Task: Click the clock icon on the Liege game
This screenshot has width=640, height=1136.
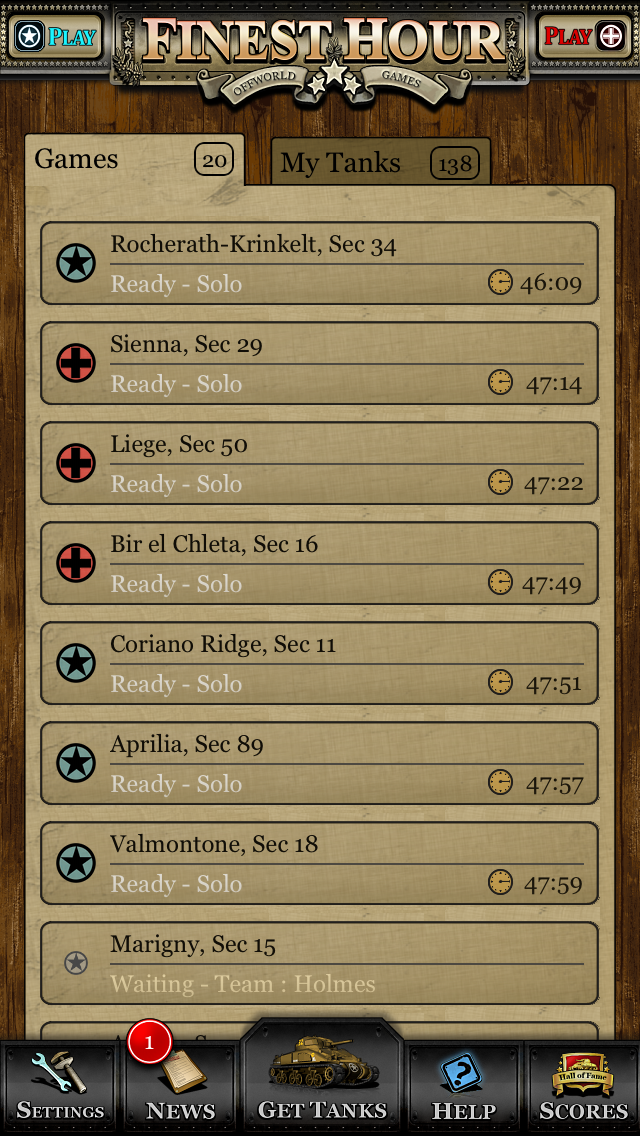Action: [x=500, y=483]
